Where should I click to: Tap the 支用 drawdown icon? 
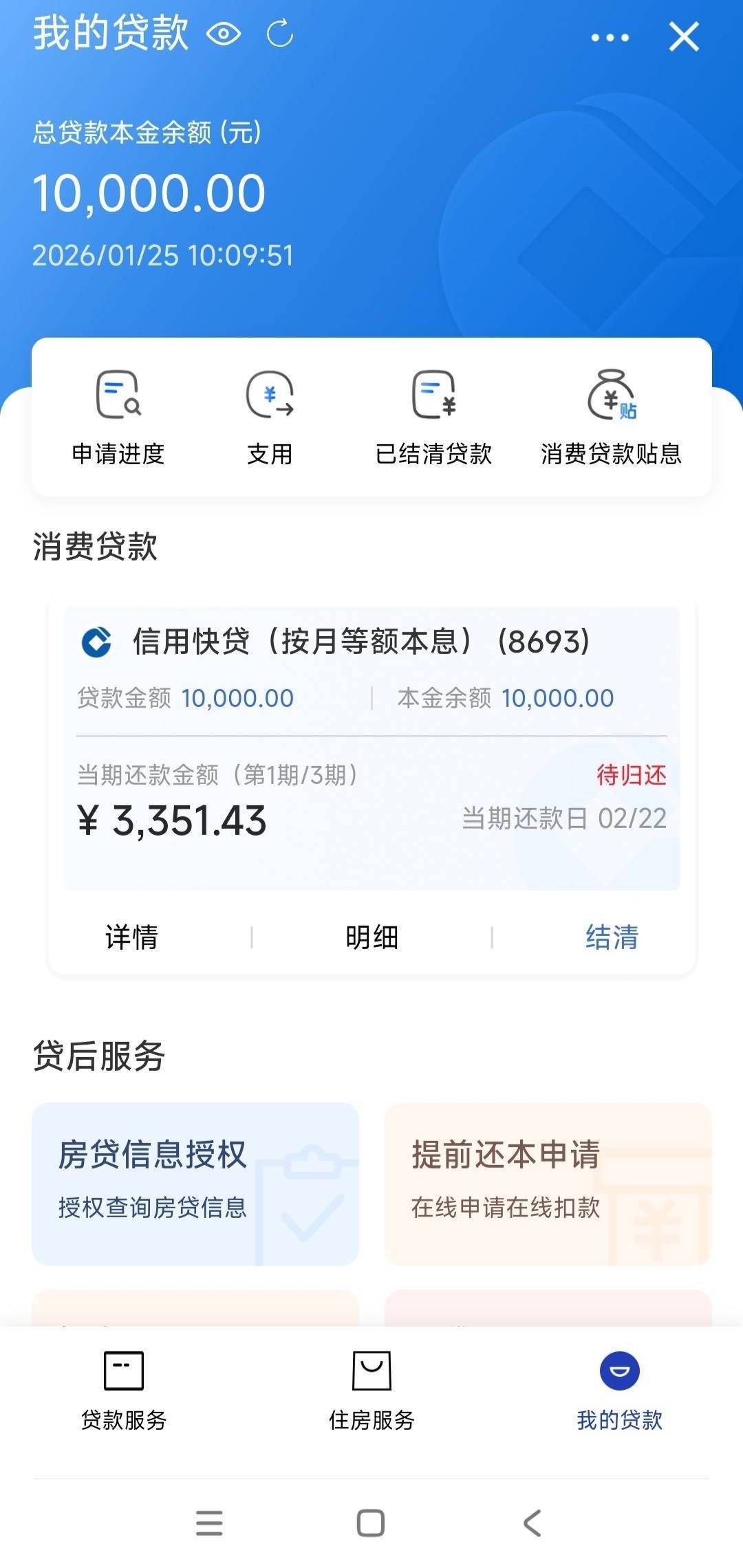[270, 417]
